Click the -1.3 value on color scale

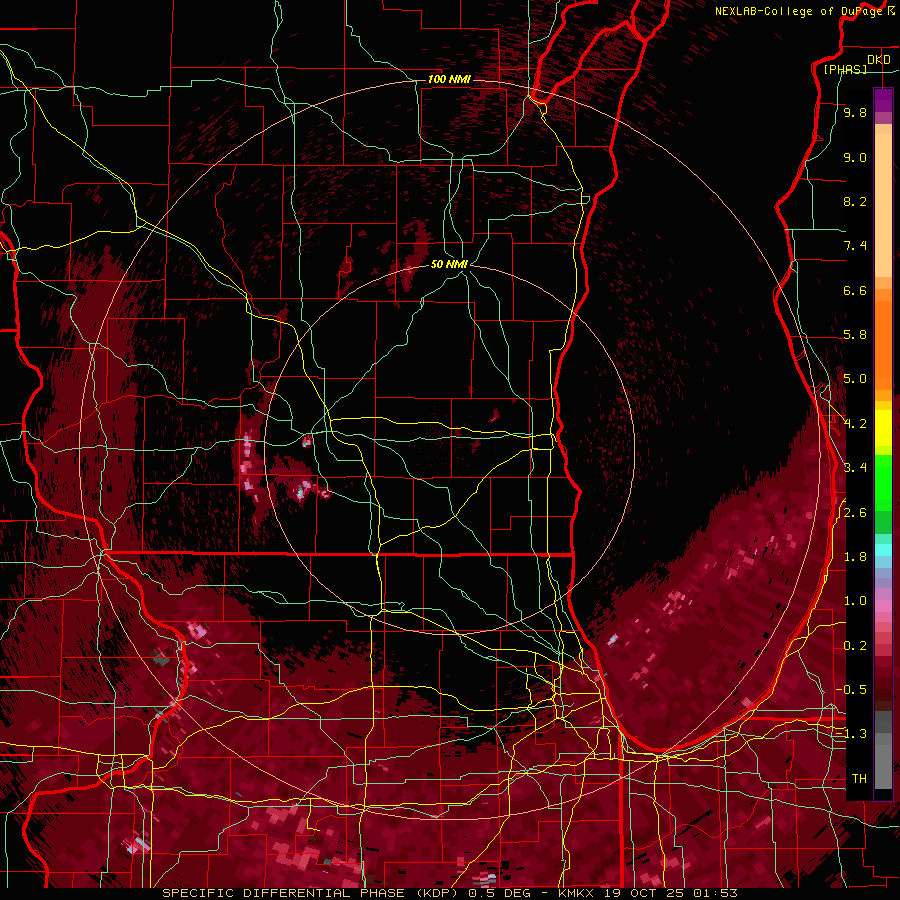(x=851, y=734)
